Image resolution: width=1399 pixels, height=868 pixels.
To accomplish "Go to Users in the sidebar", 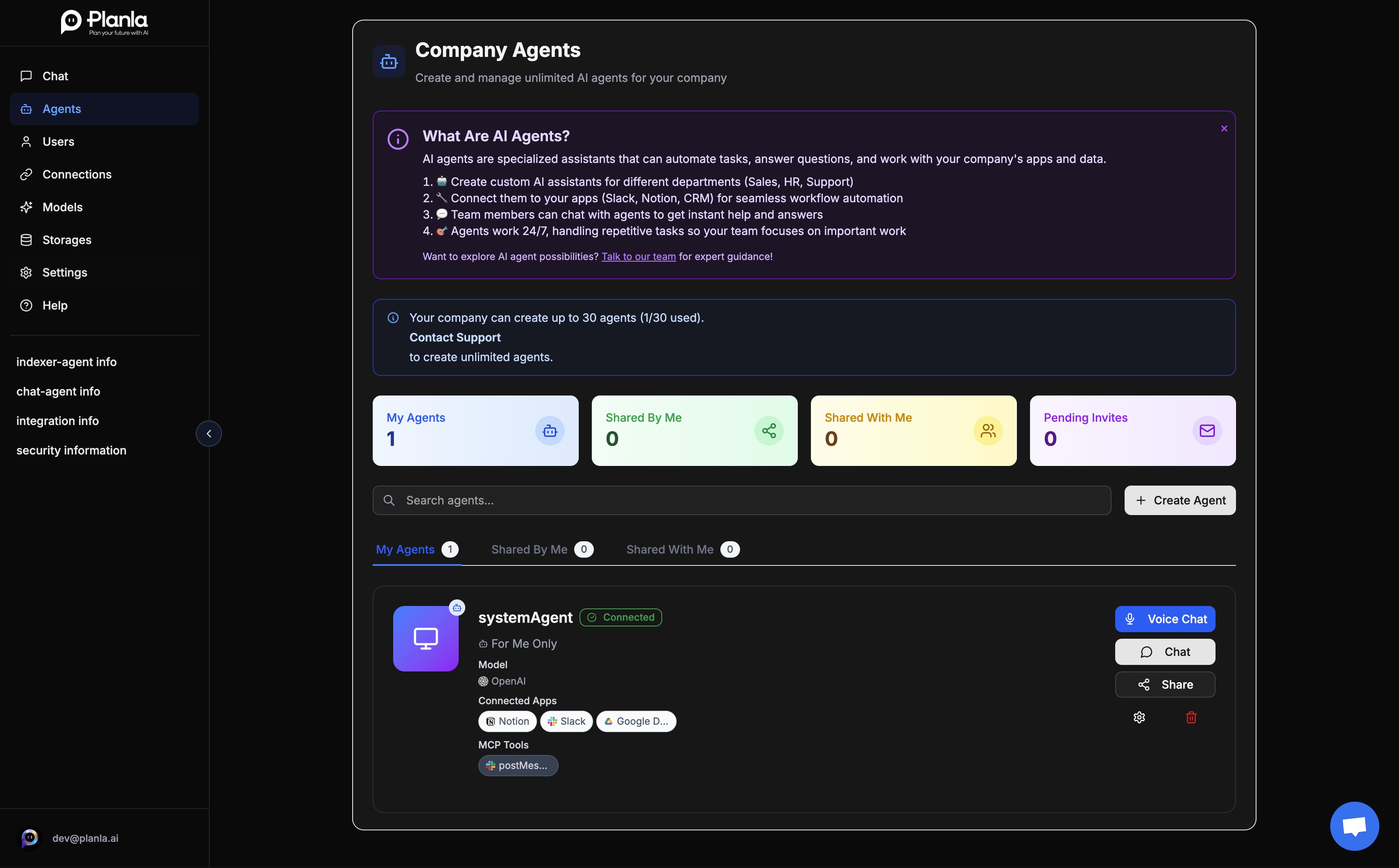I will coord(104,142).
